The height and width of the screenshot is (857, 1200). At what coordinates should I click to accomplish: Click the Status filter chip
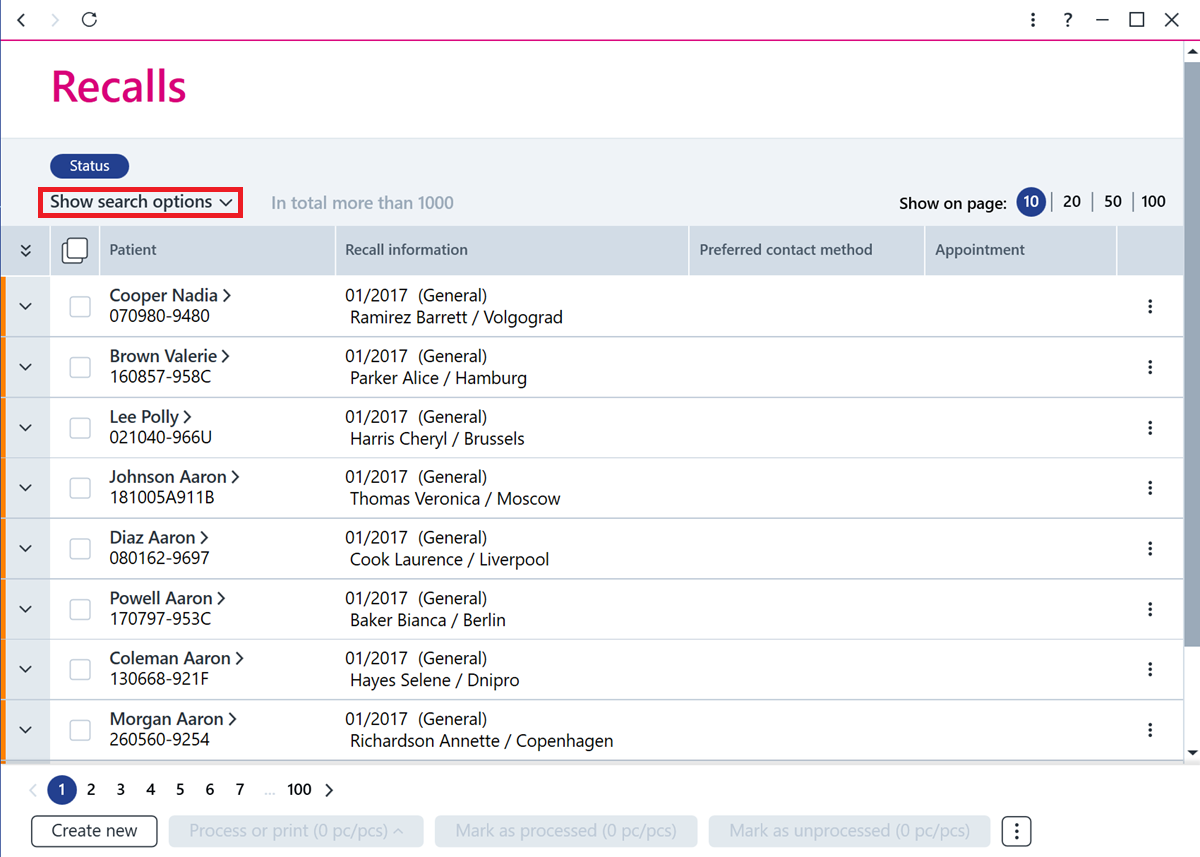click(x=90, y=167)
